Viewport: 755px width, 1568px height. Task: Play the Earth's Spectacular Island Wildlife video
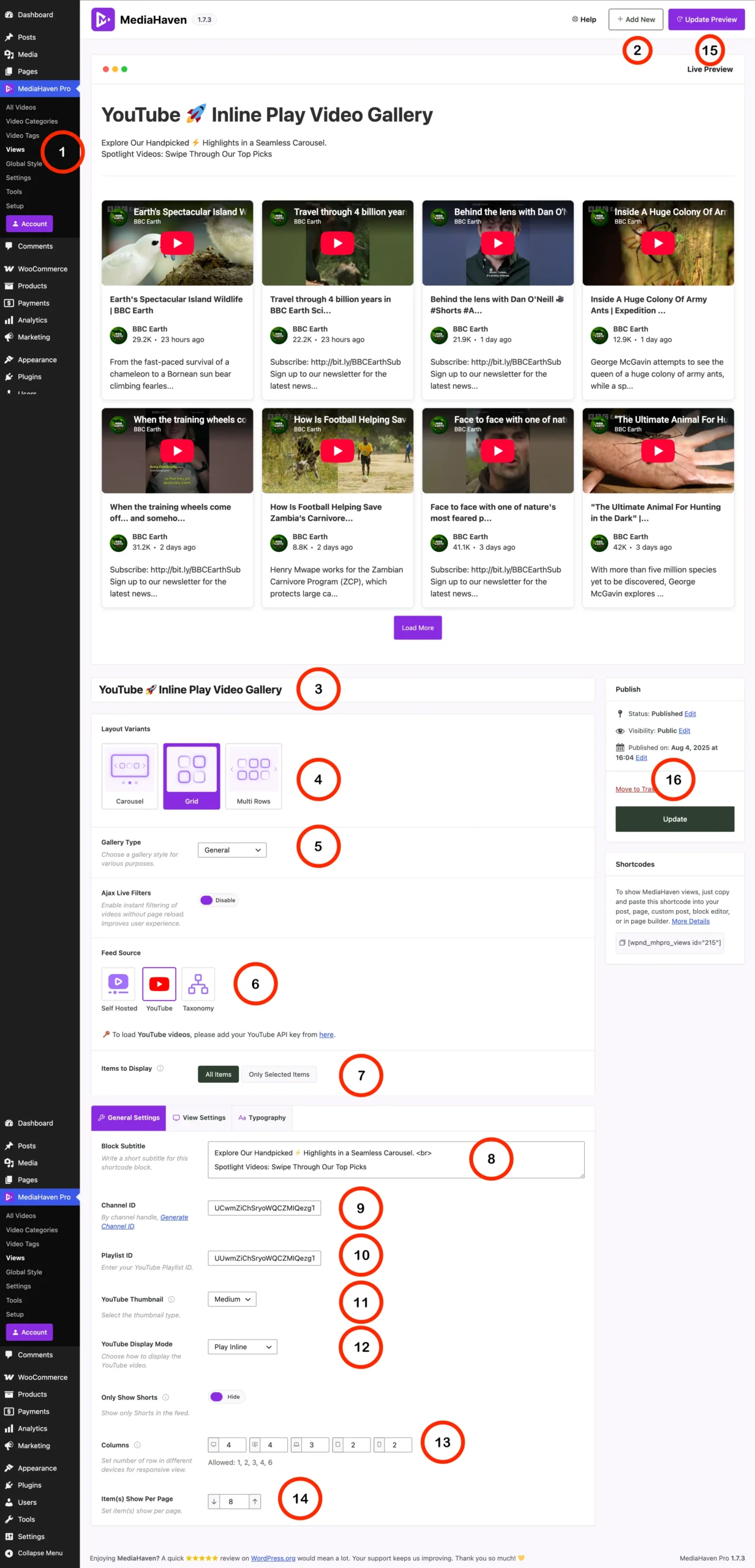tap(177, 243)
